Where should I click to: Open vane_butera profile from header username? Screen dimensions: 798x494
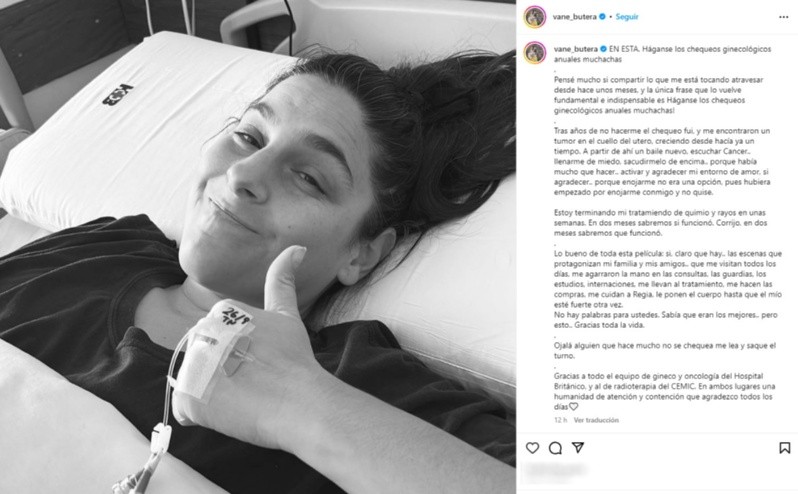575,17
